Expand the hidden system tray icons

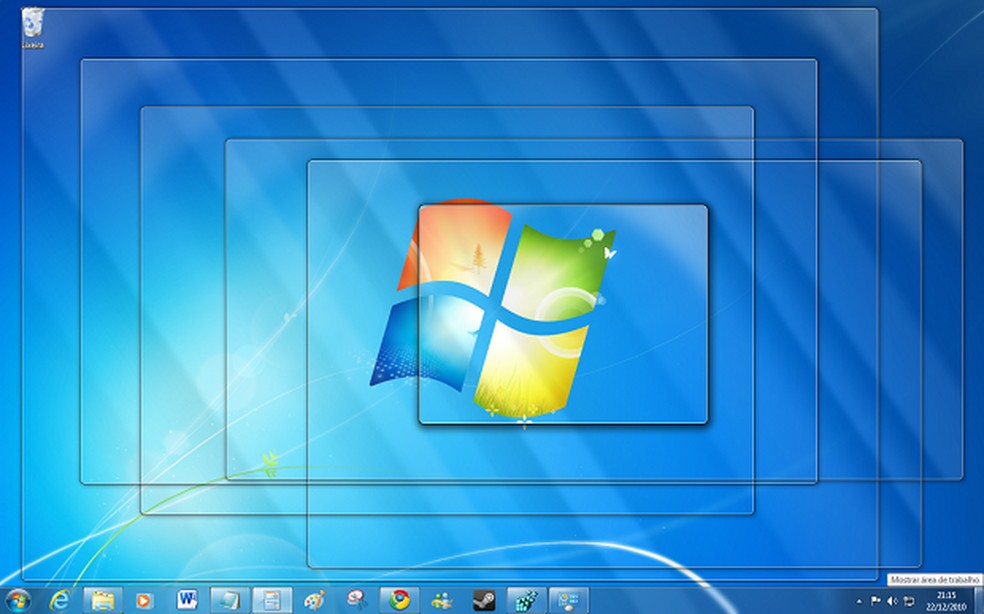859,600
